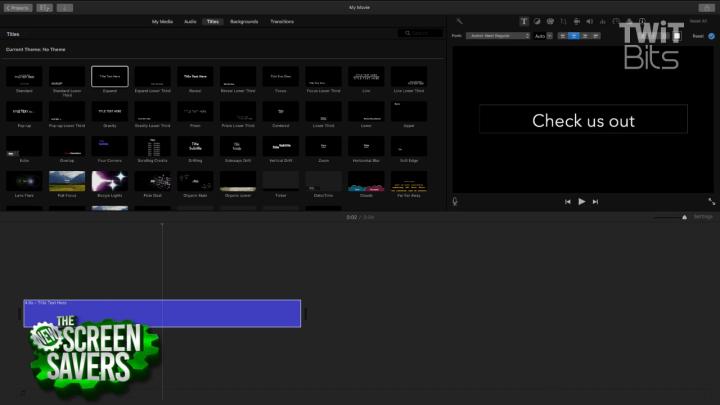Open the Font name dropdown
This screenshot has height=405, width=720.
coord(497,35)
